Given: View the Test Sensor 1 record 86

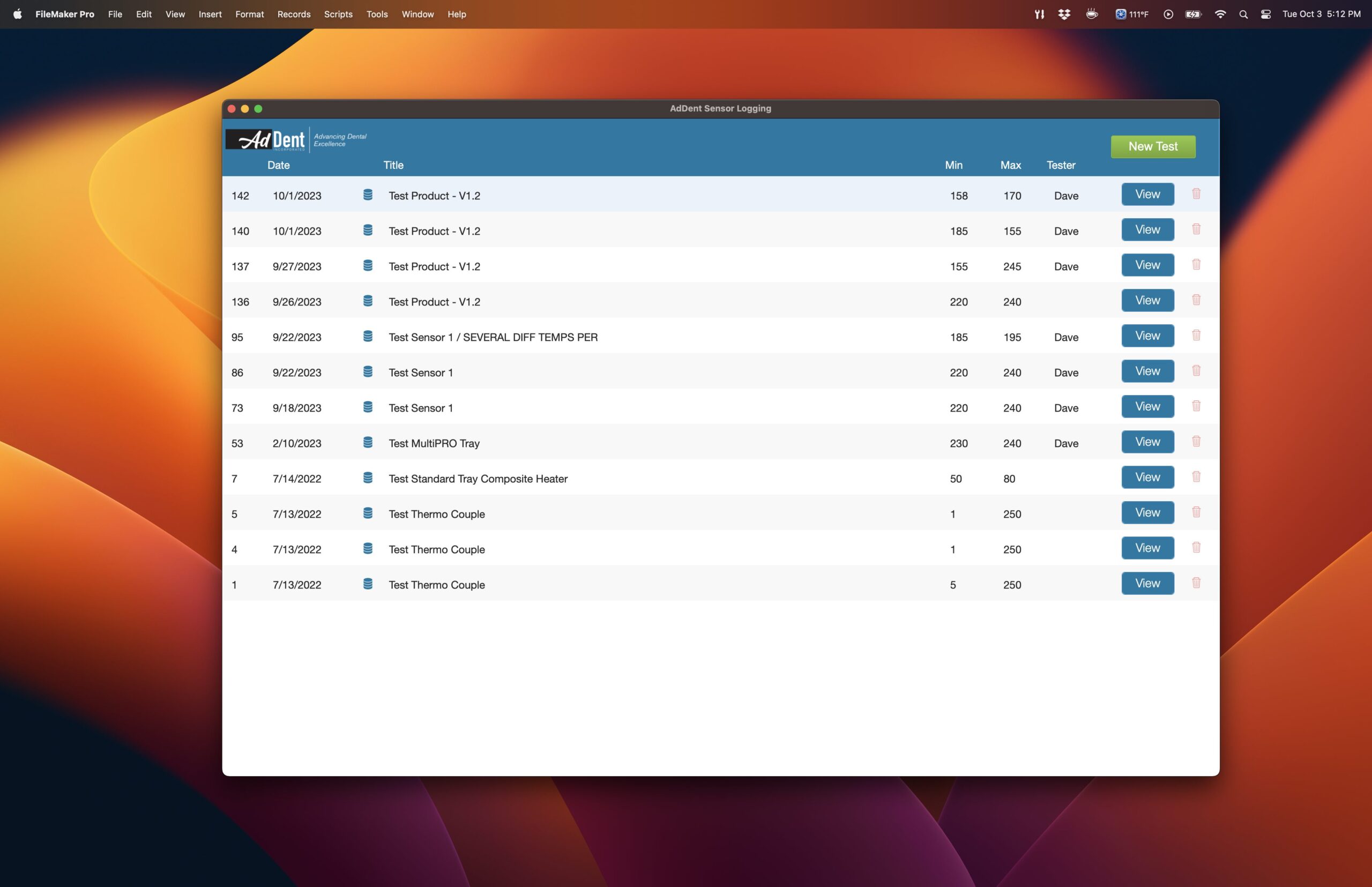Looking at the screenshot, I should 1147,371.
